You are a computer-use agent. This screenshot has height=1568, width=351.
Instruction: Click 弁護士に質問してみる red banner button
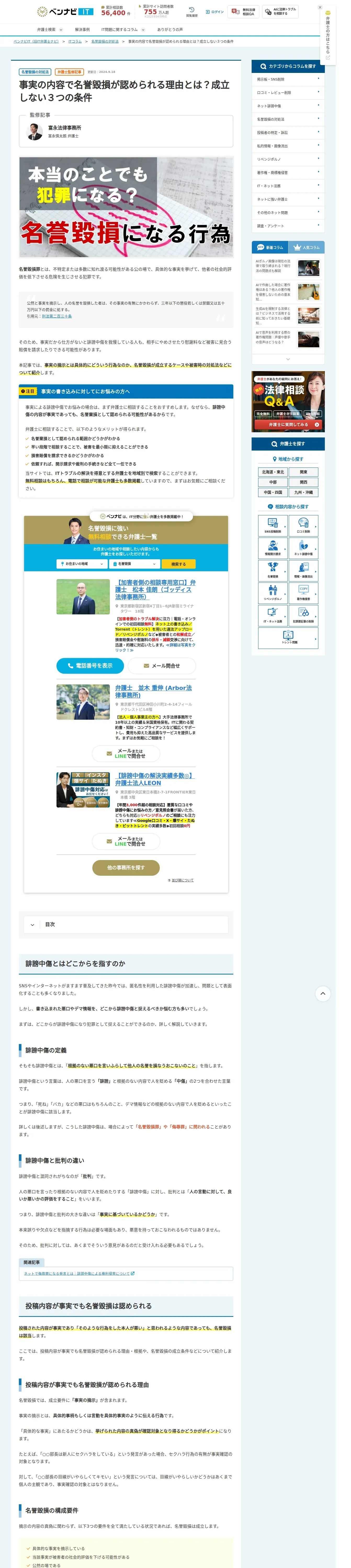(x=288, y=424)
